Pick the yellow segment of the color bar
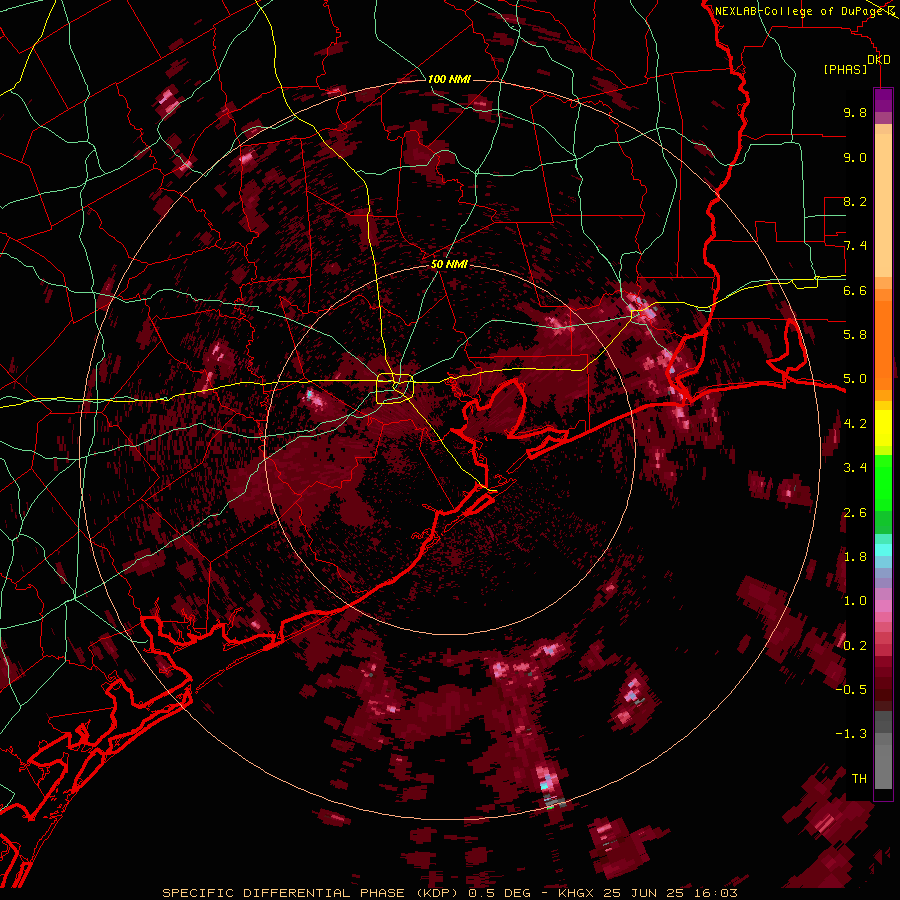The image size is (900, 900). 883,428
